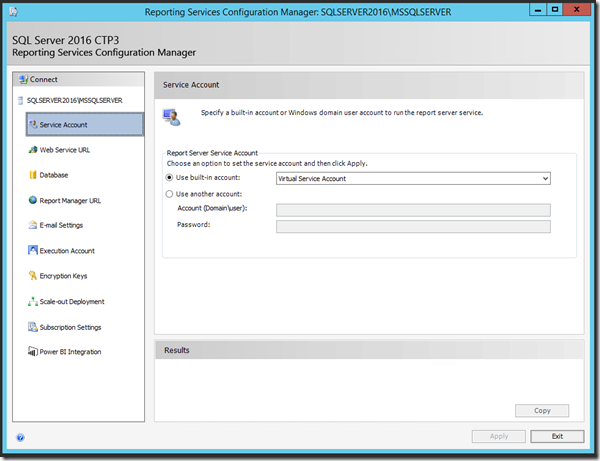
Task: Click the Report Manager URL icon
Action: (32, 200)
